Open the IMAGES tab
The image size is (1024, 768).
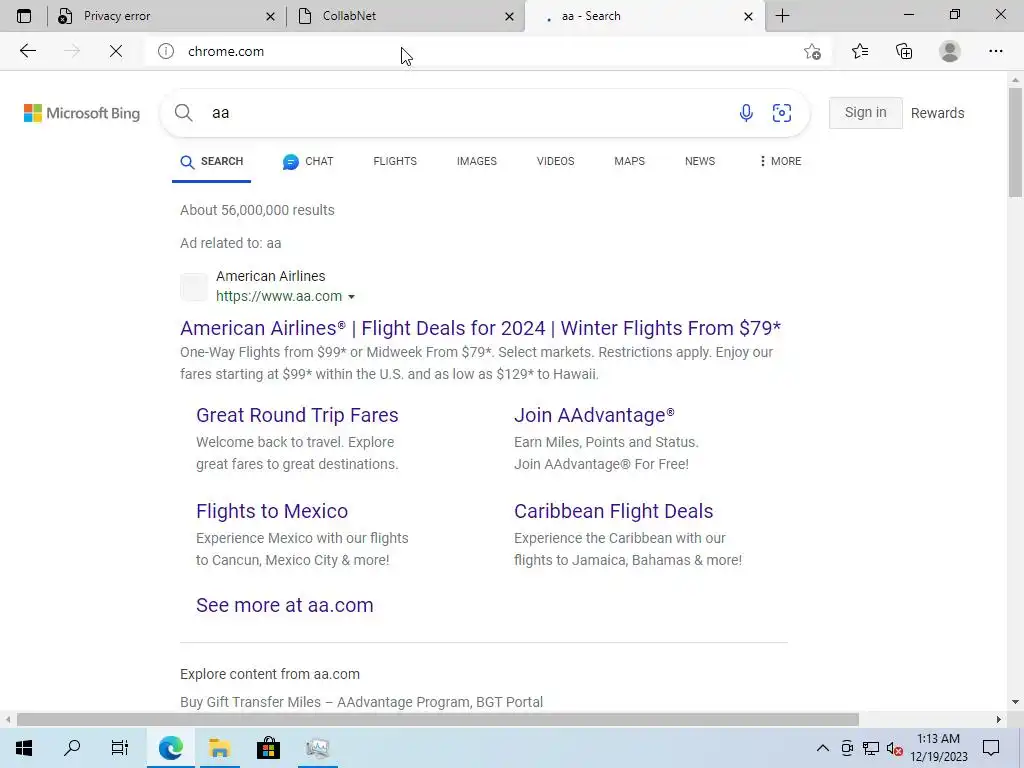click(x=477, y=161)
